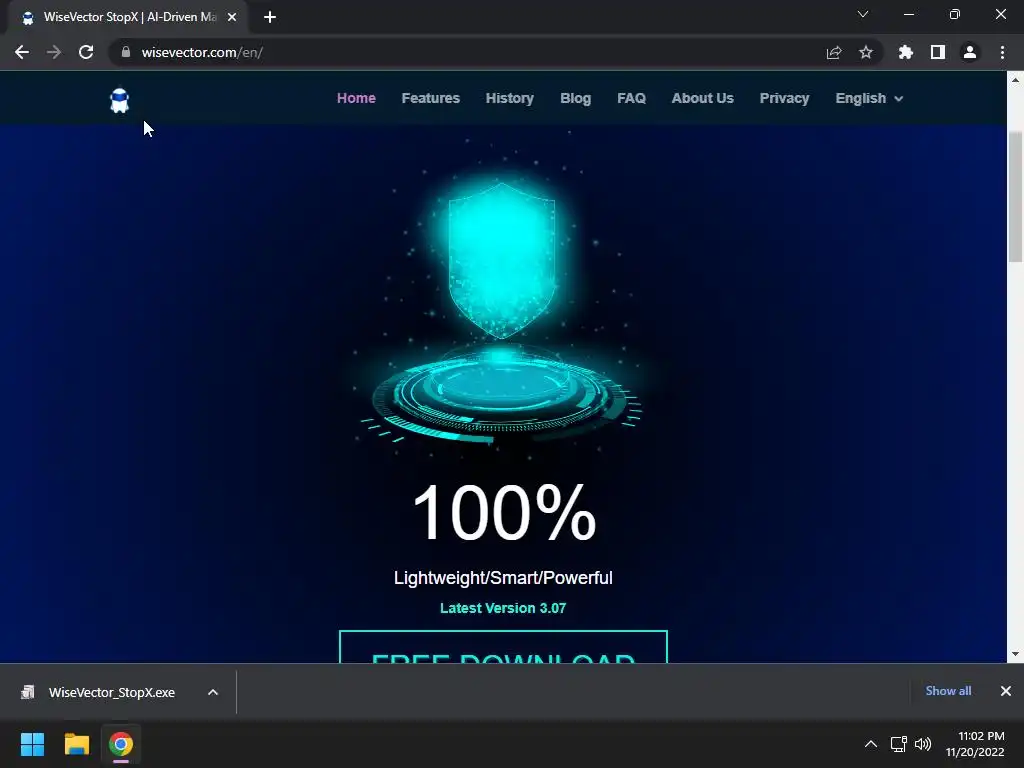The width and height of the screenshot is (1024, 768).
Task: Open the Windows Start menu
Action: point(32,744)
